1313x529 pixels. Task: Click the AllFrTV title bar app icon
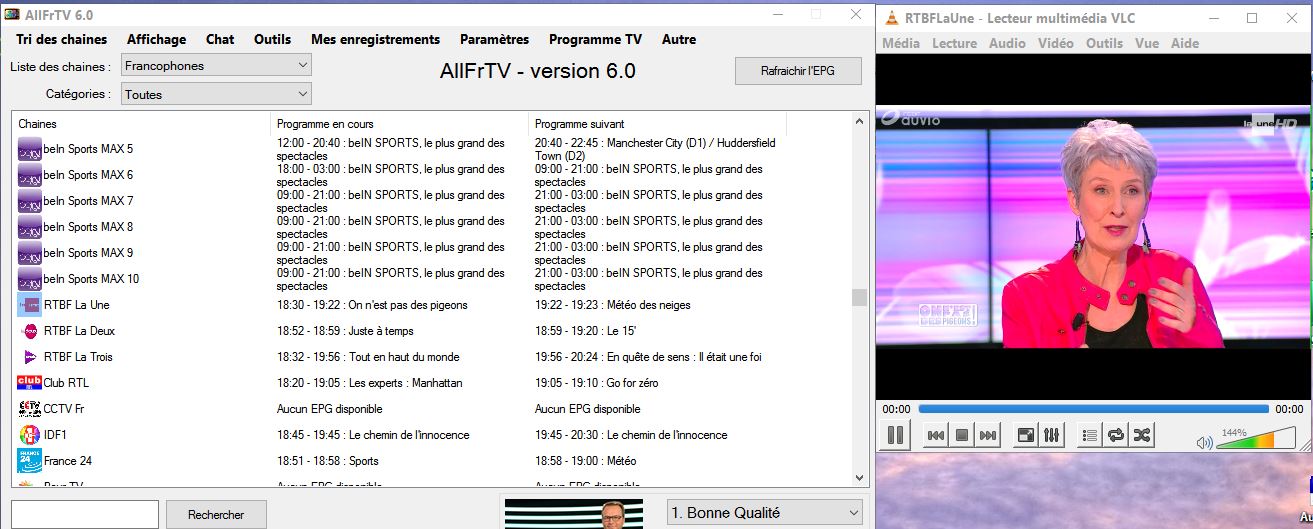point(12,13)
